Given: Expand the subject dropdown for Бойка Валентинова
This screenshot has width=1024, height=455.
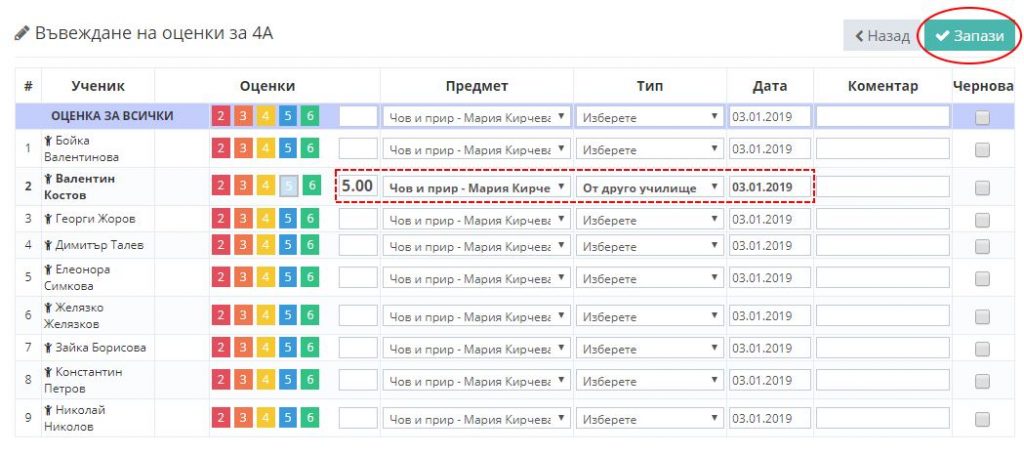Looking at the screenshot, I should (x=477, y=150).
